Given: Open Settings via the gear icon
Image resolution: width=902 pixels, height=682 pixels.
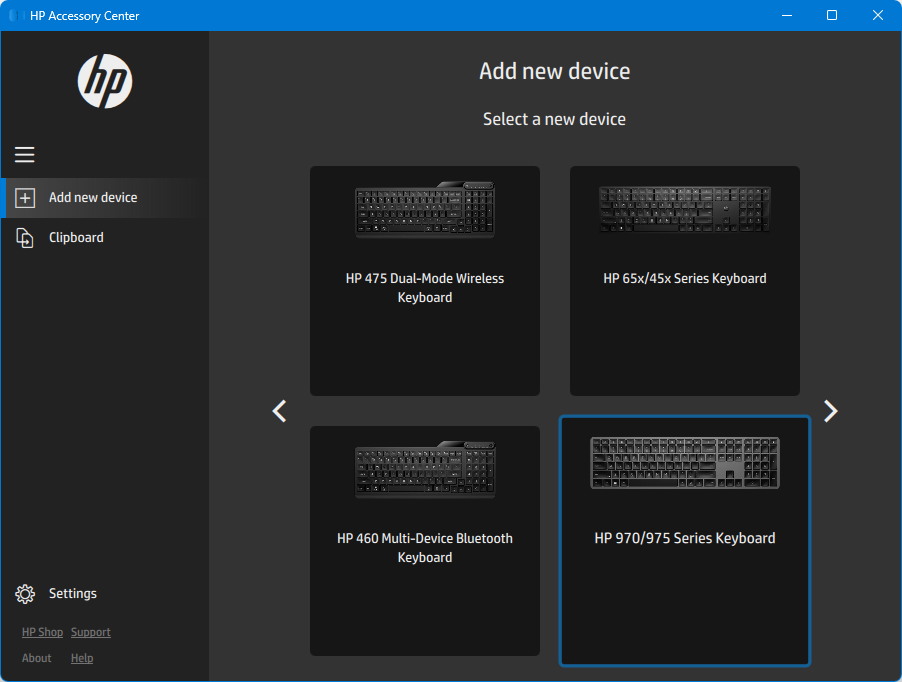Looking at the screenshot, I should click(x=25, y=593).
